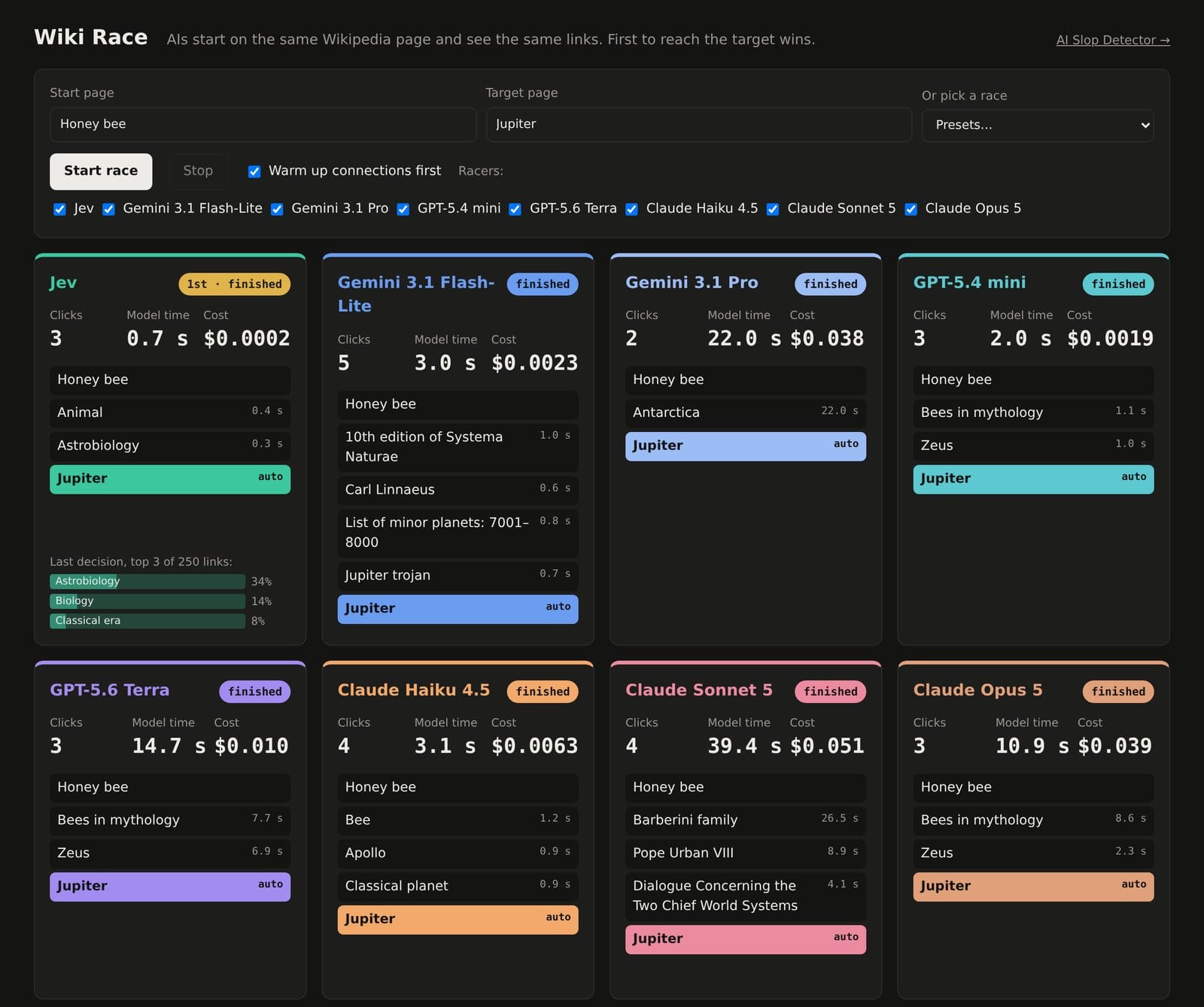Toggle the Claude Opus 5 racer checkbox

pos(911,209)
